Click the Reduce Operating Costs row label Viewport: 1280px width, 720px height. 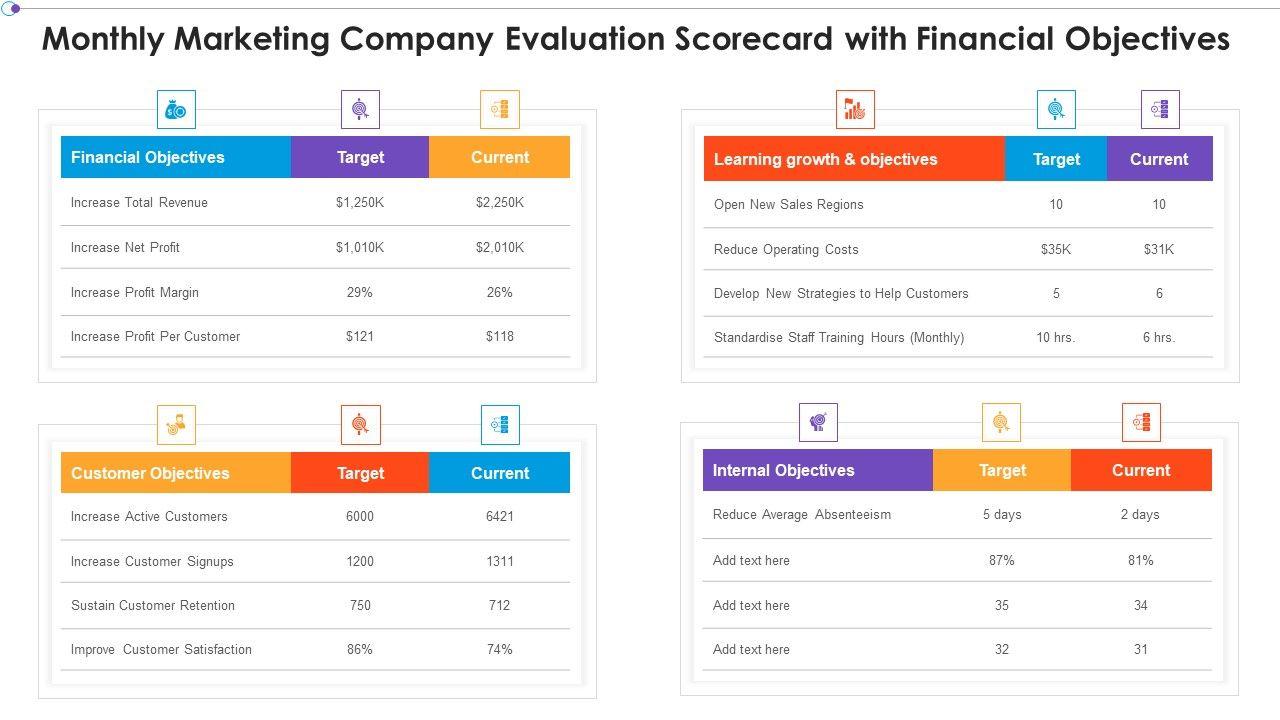pyautogui.click(x=786, y=250)
